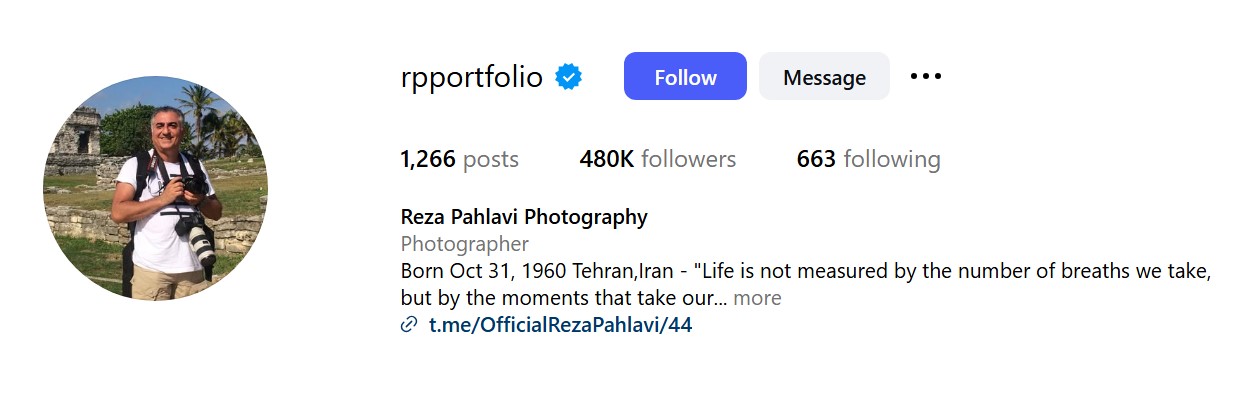Open the rpportfolio profile picture
This screenshot has width=1238, height=409.
tap(155, 188)
